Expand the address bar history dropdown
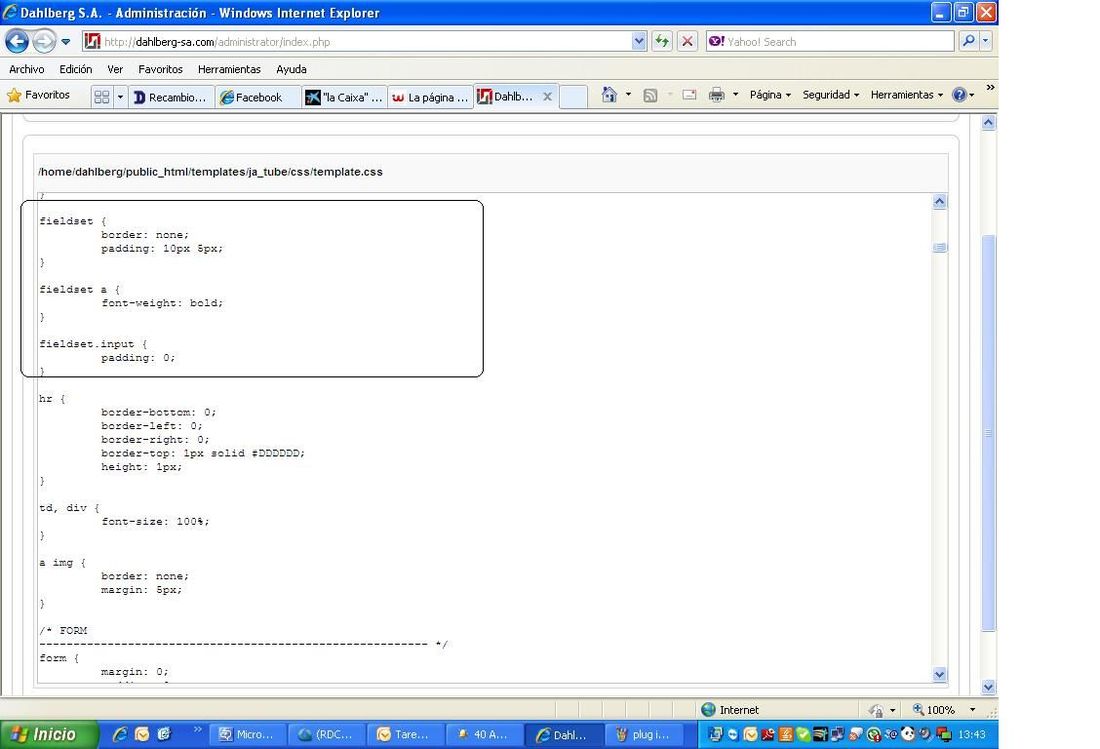This screenshot has width=1100, height=749. tap(639, 41)
